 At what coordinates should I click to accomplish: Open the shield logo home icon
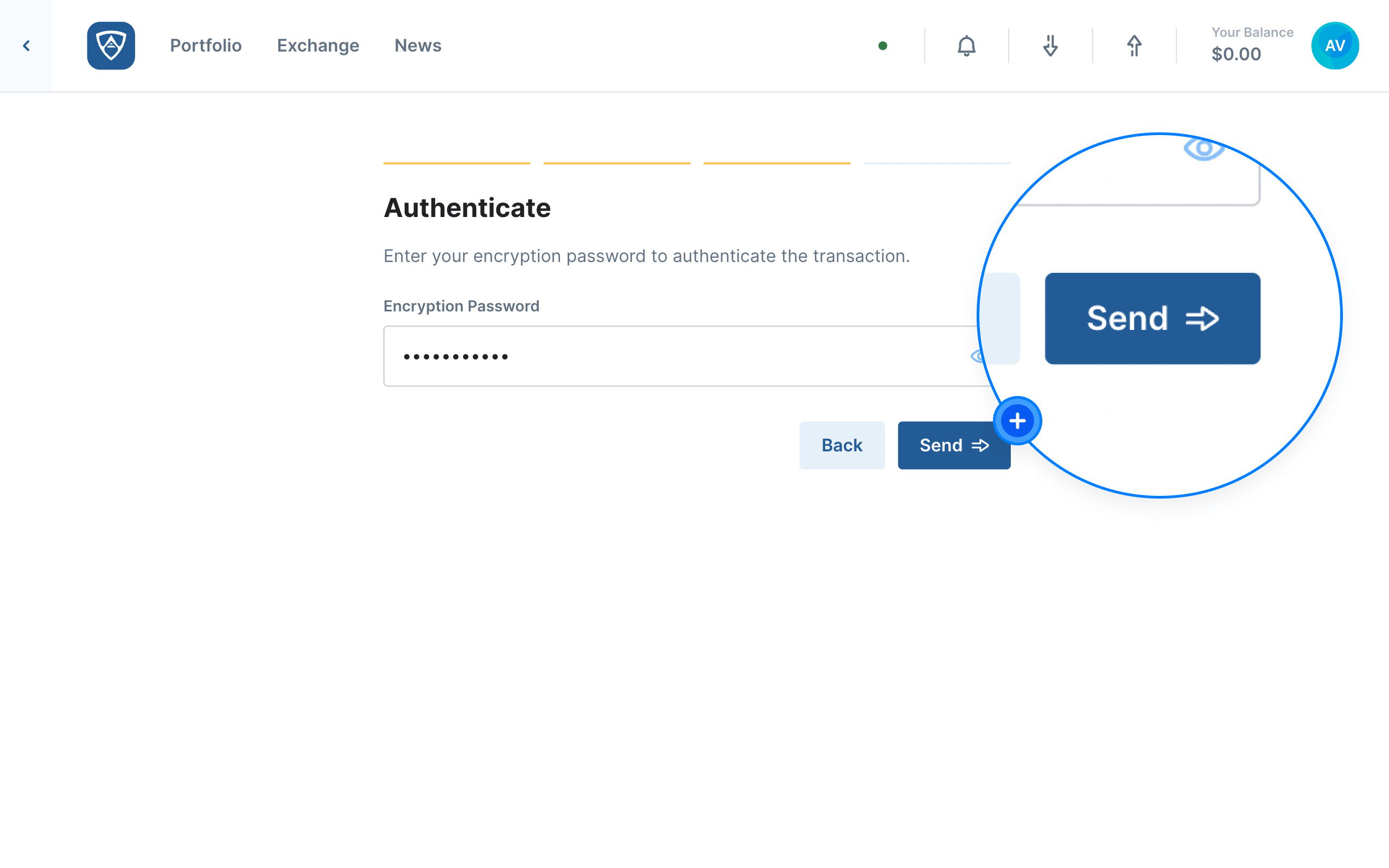[111, 46]
